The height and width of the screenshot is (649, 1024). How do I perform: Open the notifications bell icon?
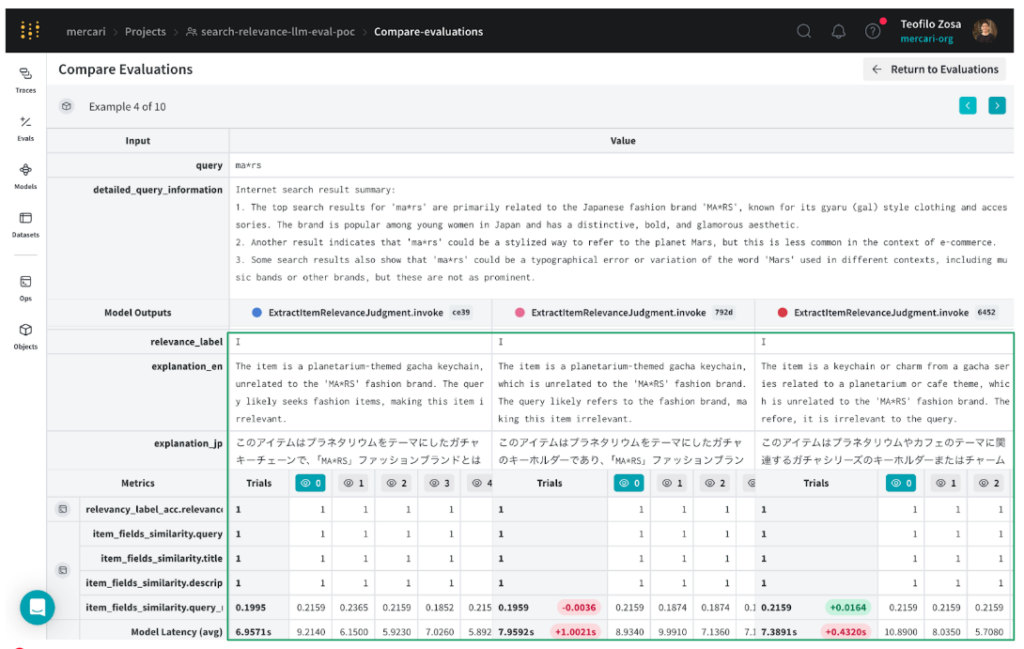pos(839,31)
